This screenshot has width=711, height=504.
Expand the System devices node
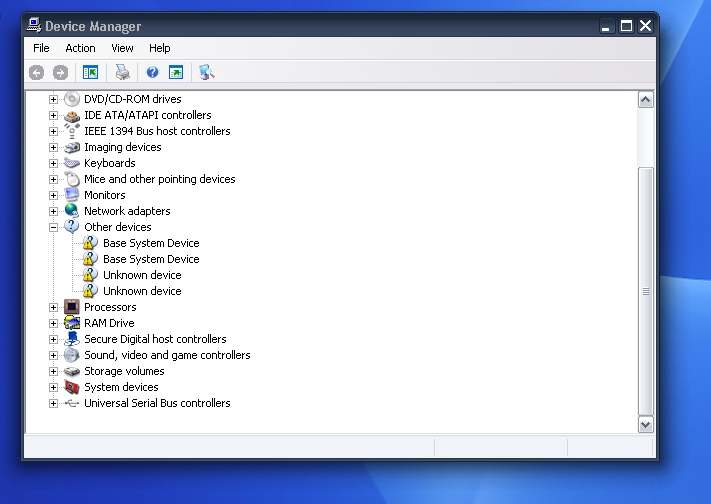tap(53, 387)
